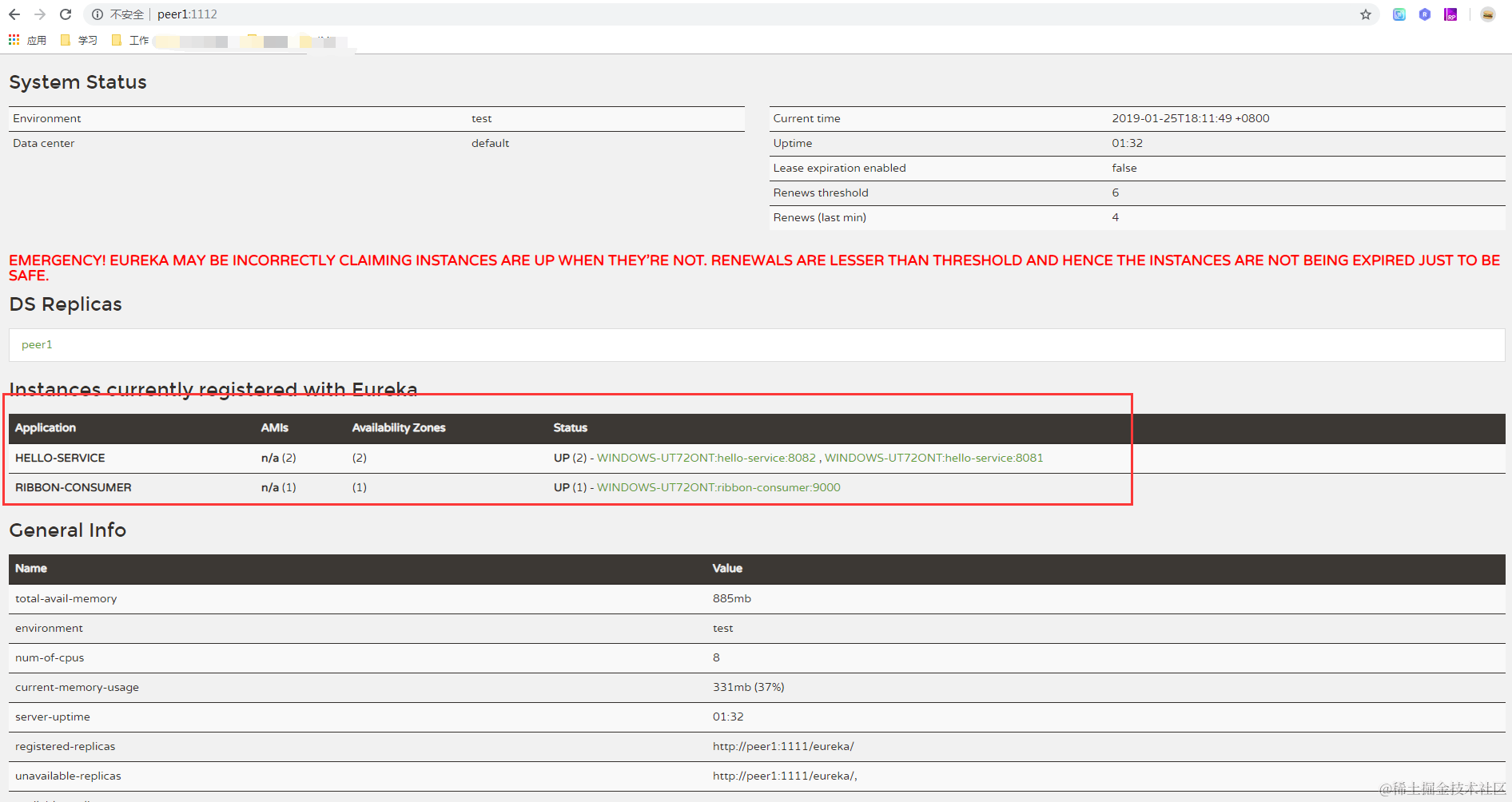Click the browser forward arrow
1512x802 pixels.
(40, 14)
